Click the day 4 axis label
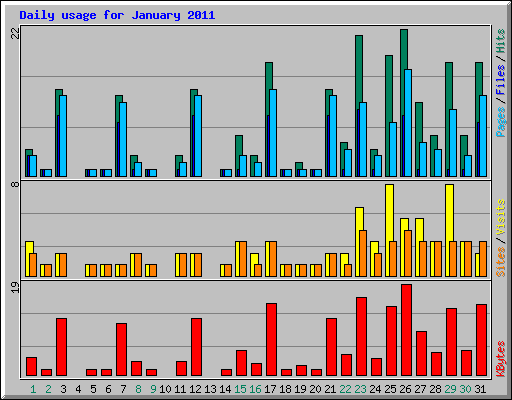512x400 pixels. click(x=78, y=389)
